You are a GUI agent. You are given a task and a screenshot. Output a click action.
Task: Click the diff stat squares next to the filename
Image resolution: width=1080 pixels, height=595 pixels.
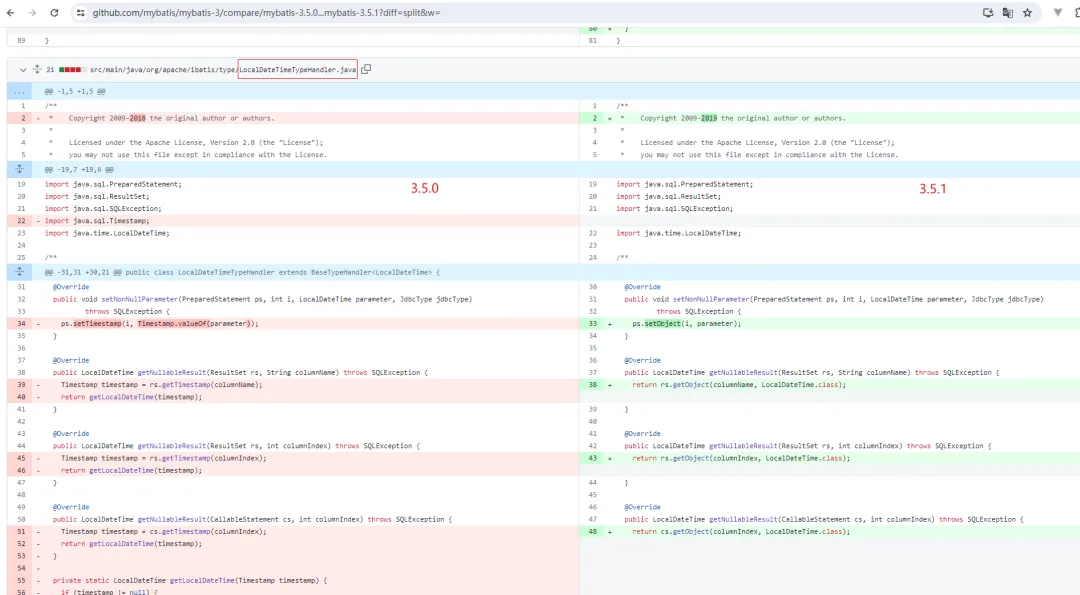click(x=68, y=68)
